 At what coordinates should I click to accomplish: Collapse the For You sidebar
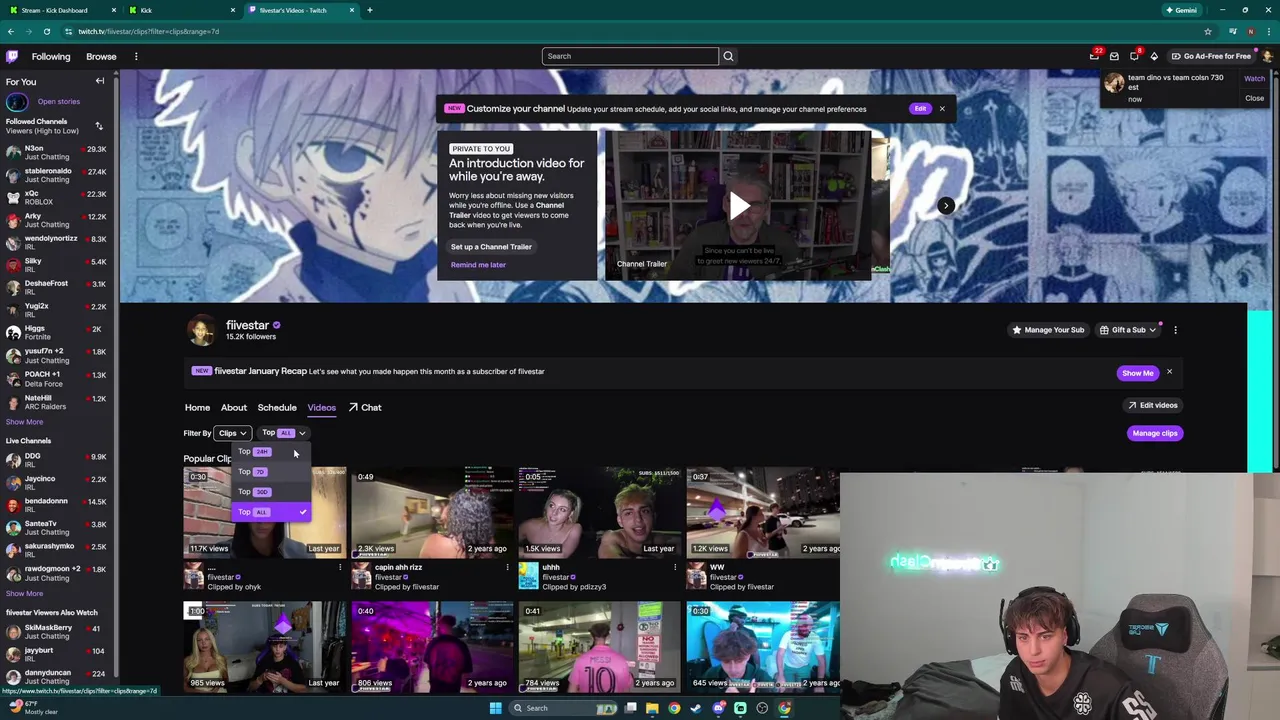point(99,81)
